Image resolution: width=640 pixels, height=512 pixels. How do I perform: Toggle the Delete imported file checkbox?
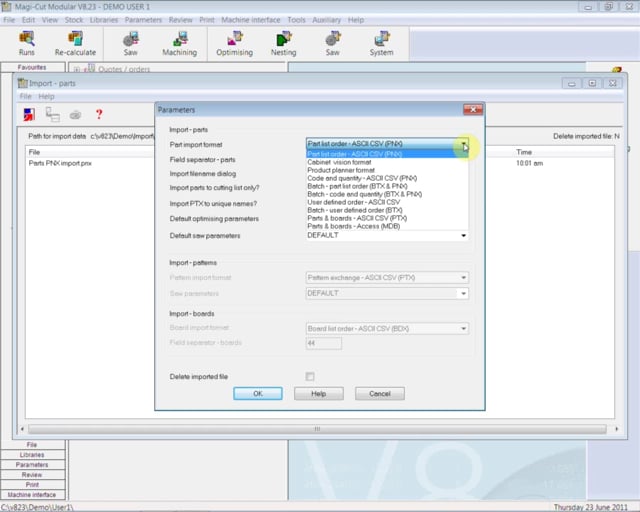tap(310, 376)
